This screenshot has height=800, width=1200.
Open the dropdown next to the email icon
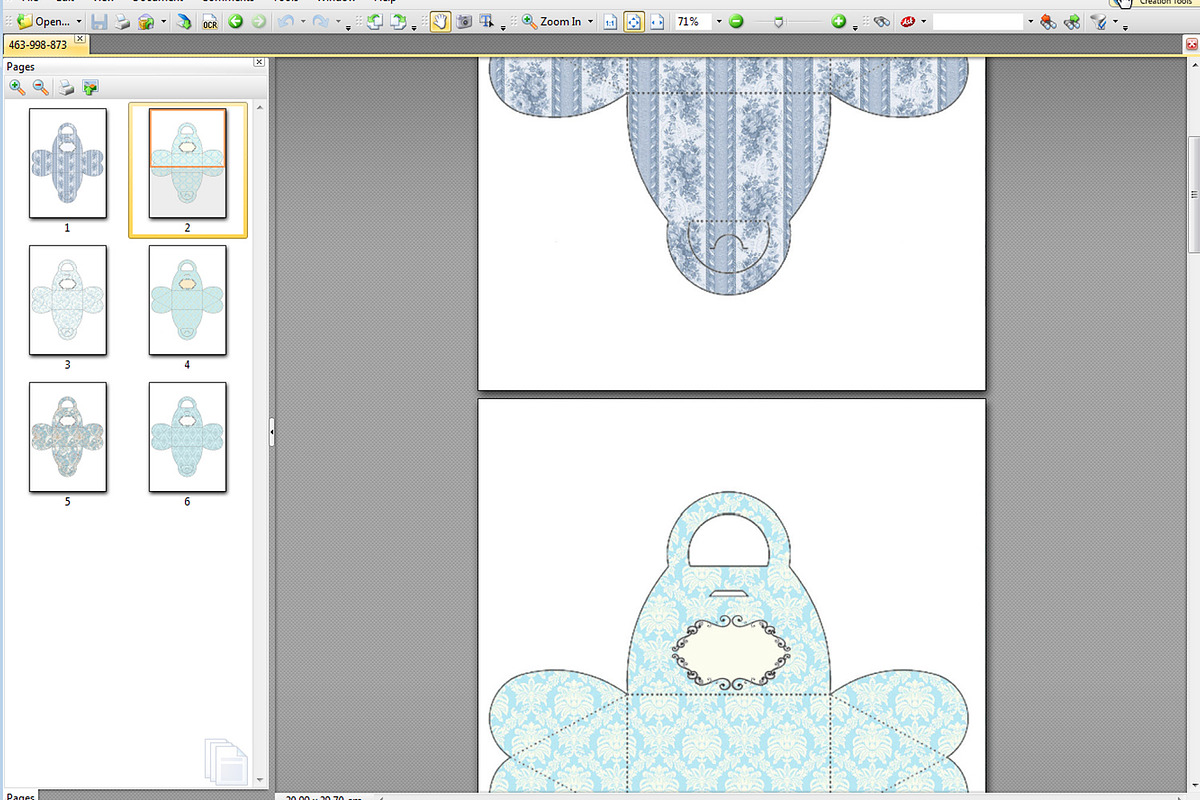163,21
